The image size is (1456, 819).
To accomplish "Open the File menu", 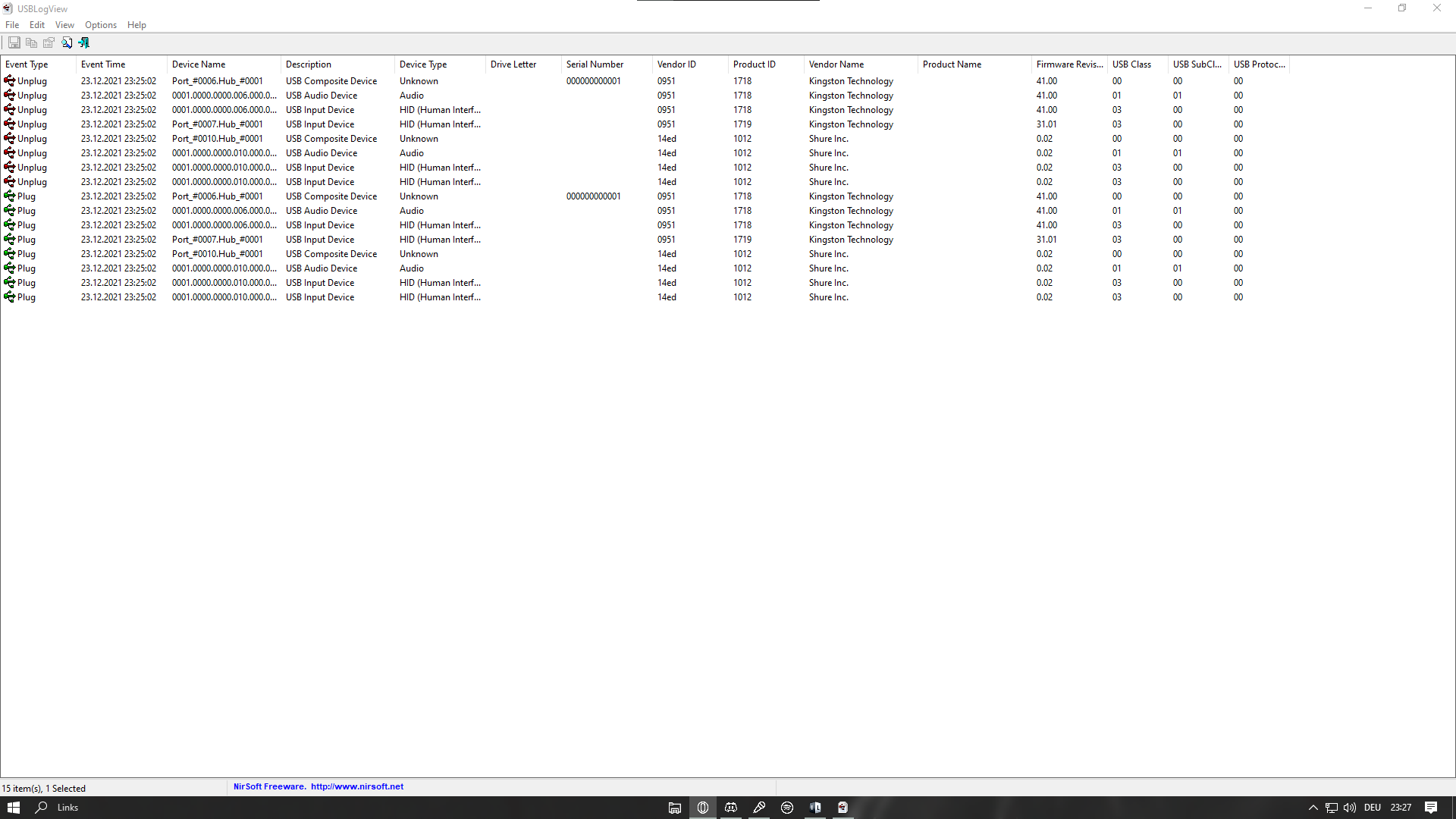I will point(12,25).
